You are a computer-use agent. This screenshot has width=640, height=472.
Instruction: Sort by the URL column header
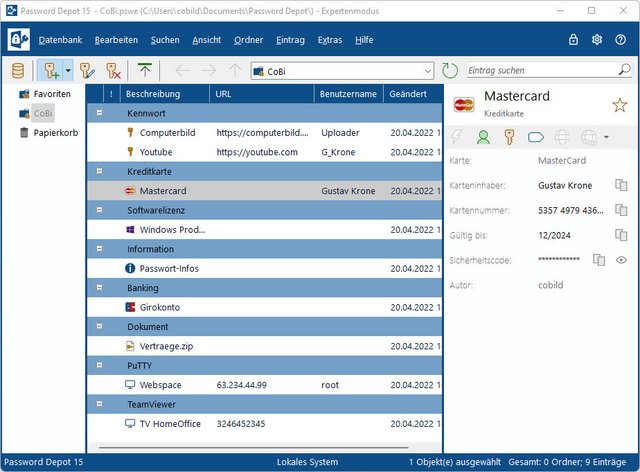coord(262,94)
